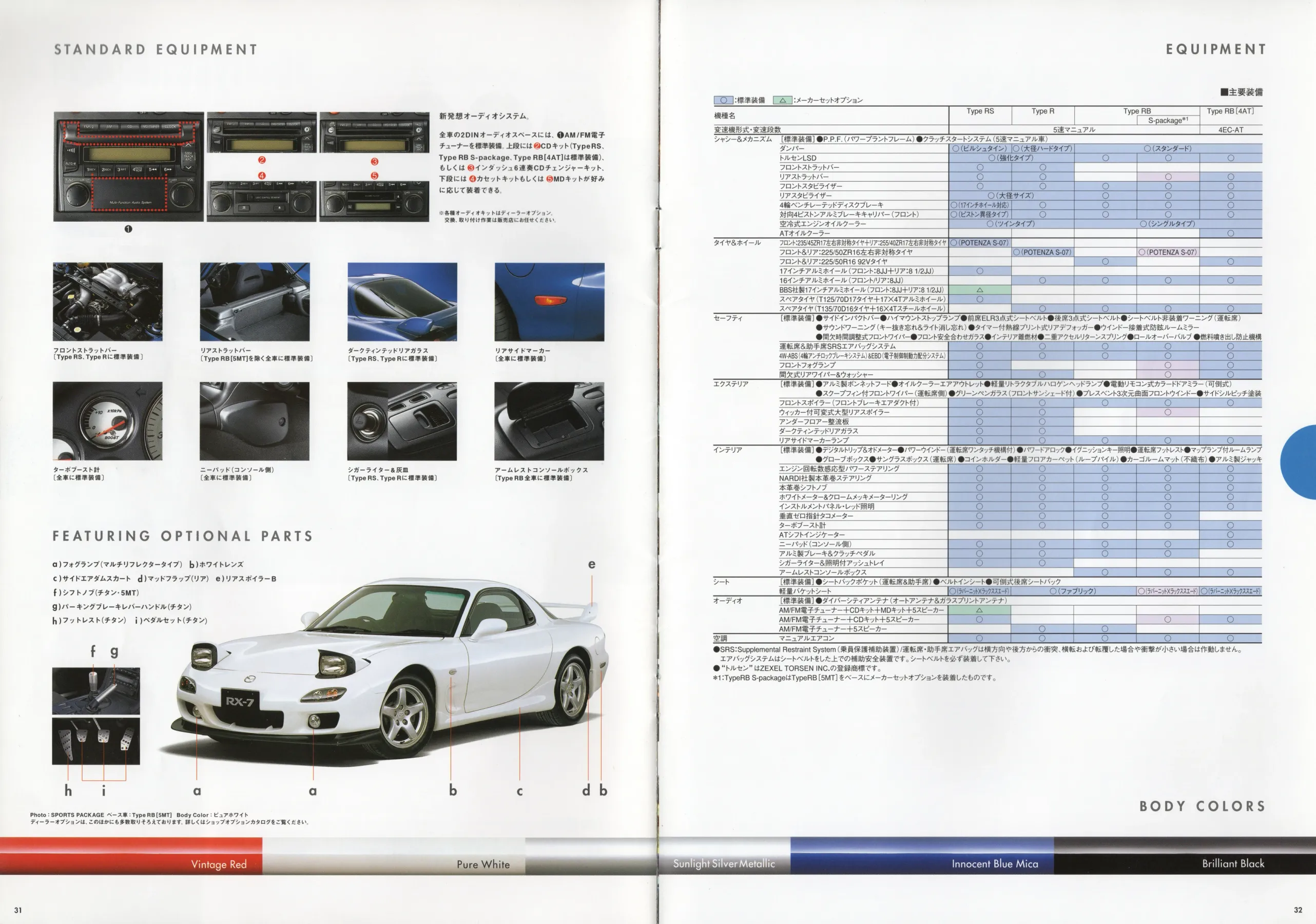Viewport: 1316px width, 924px height.
Task: Click the FEATURING OPTIONAL PARTS heading
Action: click(x=183, y=536)
